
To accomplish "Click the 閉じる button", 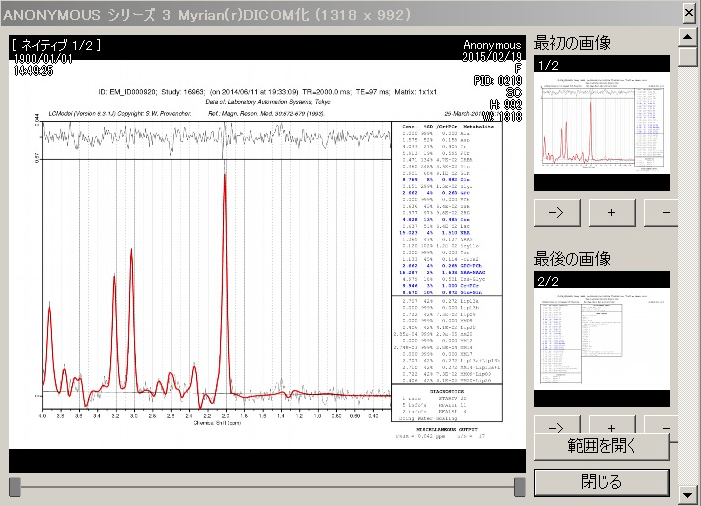I will click(600, 482).
